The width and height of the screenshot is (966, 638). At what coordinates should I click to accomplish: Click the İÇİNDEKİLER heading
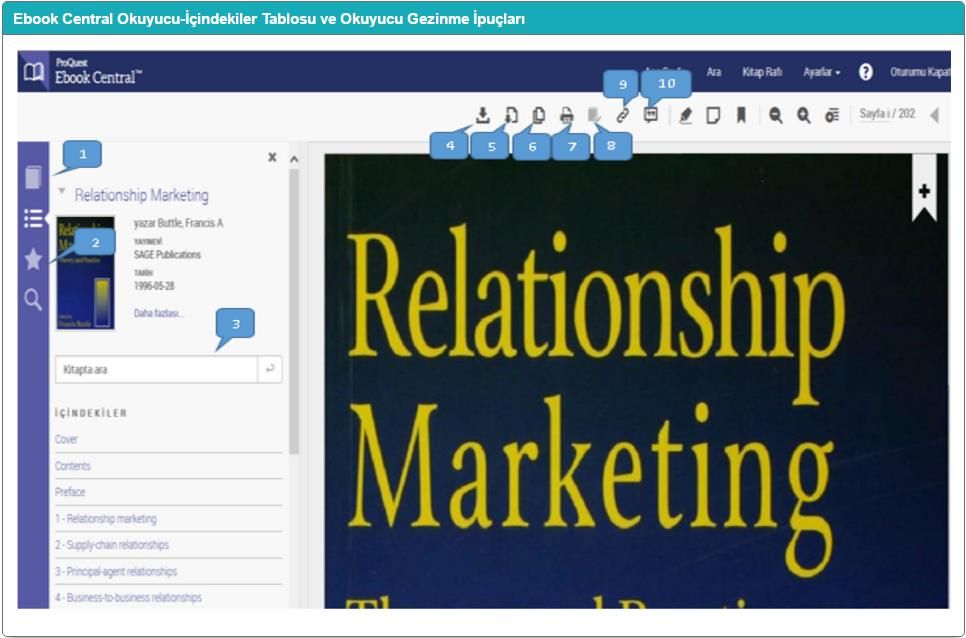[91, 413]
